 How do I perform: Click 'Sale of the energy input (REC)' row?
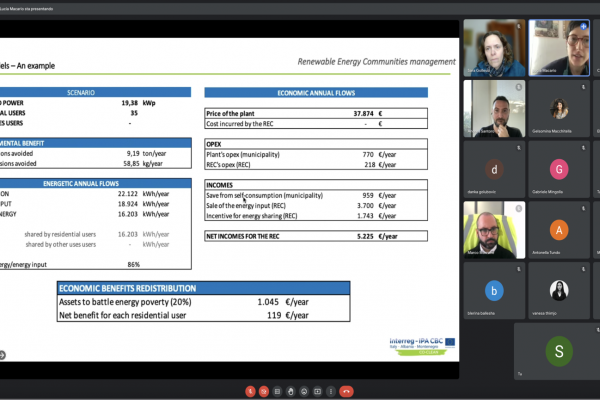[x=316, y=206]
